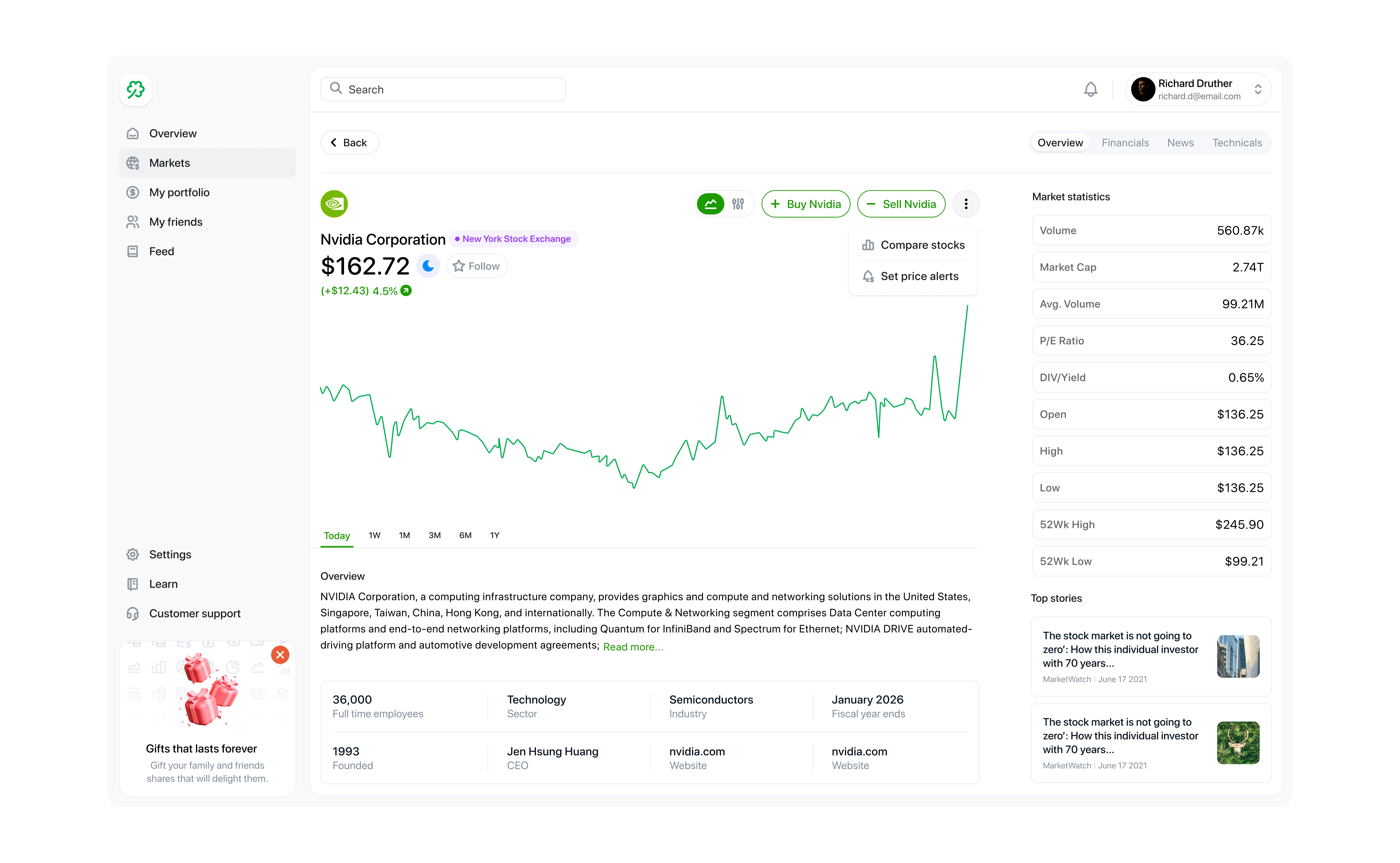Screen dimensions: 1400x863
Task: Open the Learn book icon
Action: 132,584
